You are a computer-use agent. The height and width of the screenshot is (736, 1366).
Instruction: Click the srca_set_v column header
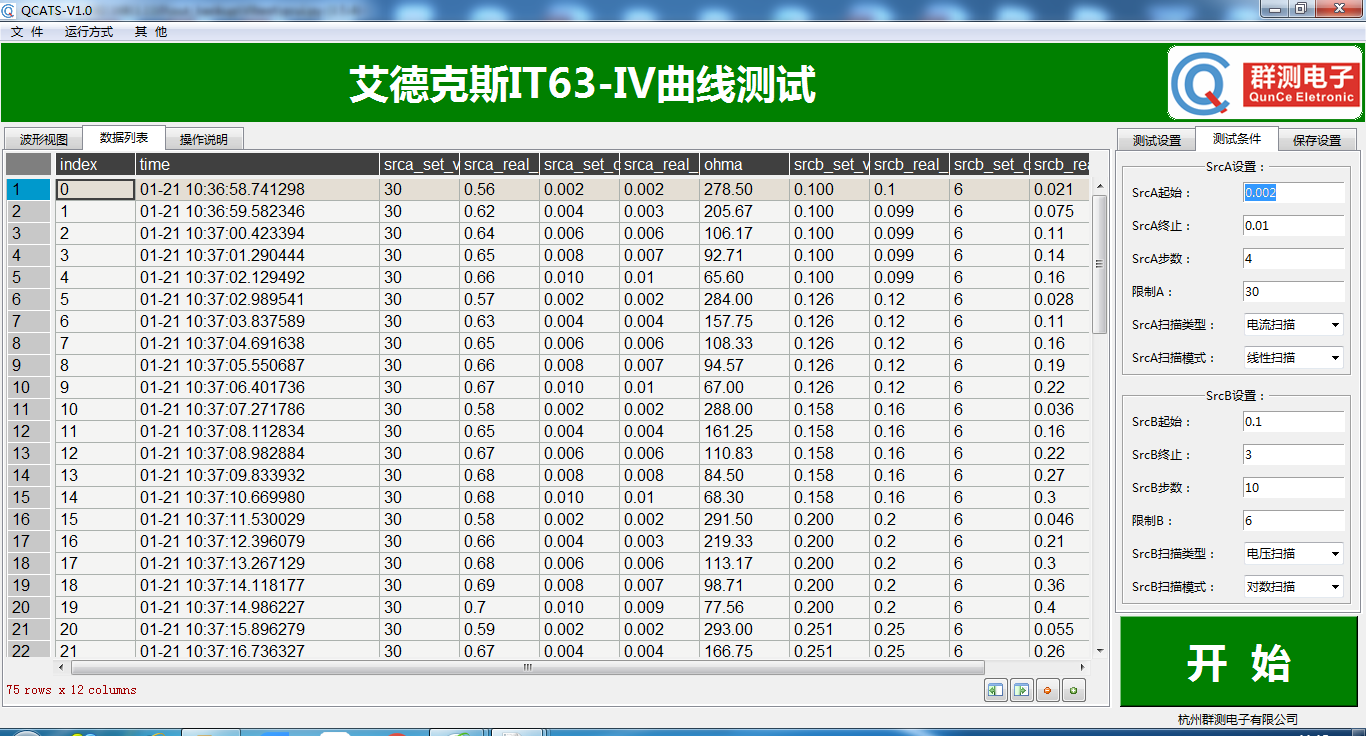click(419, 165)
